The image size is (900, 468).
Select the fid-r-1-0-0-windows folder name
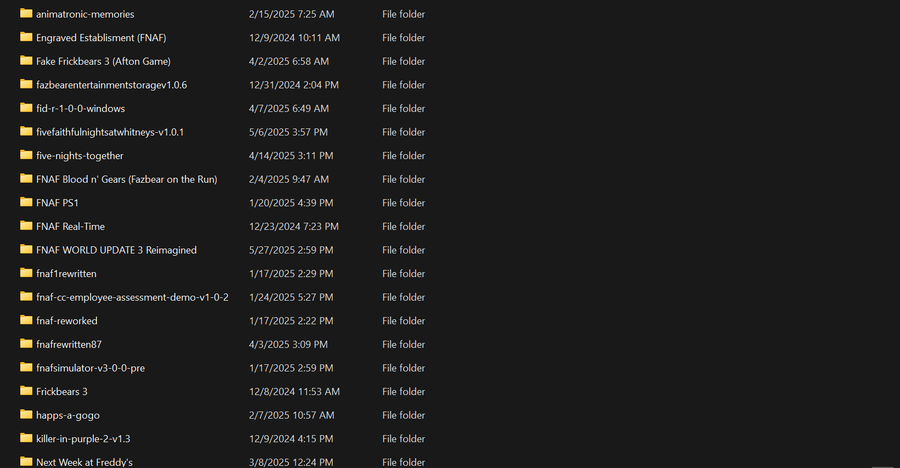pyautogui.click(x=80, y=108)
